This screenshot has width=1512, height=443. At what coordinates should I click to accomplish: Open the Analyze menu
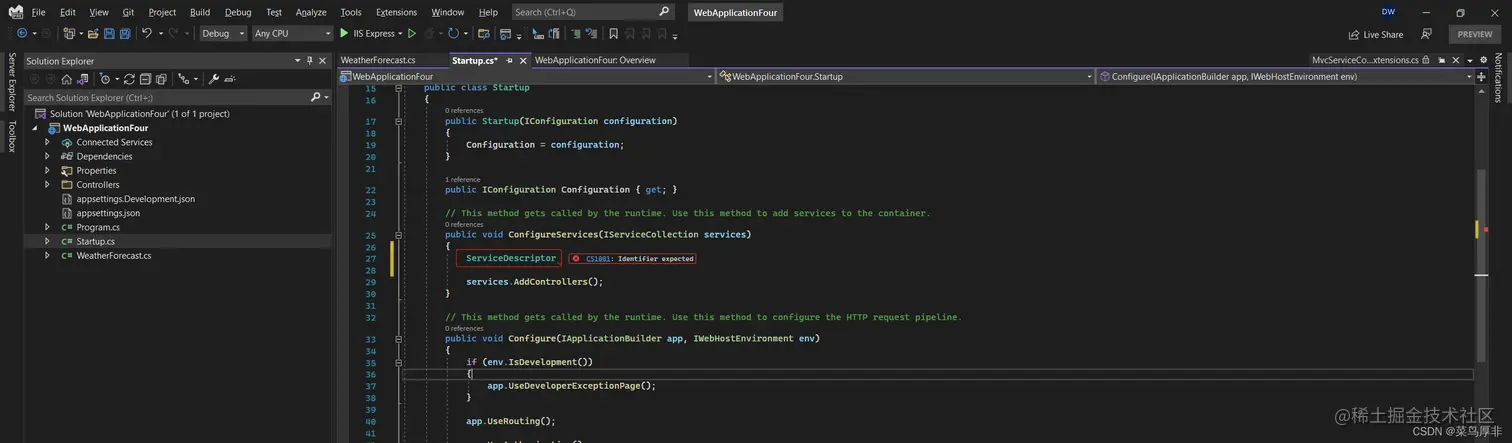click(x=311, y=12)
